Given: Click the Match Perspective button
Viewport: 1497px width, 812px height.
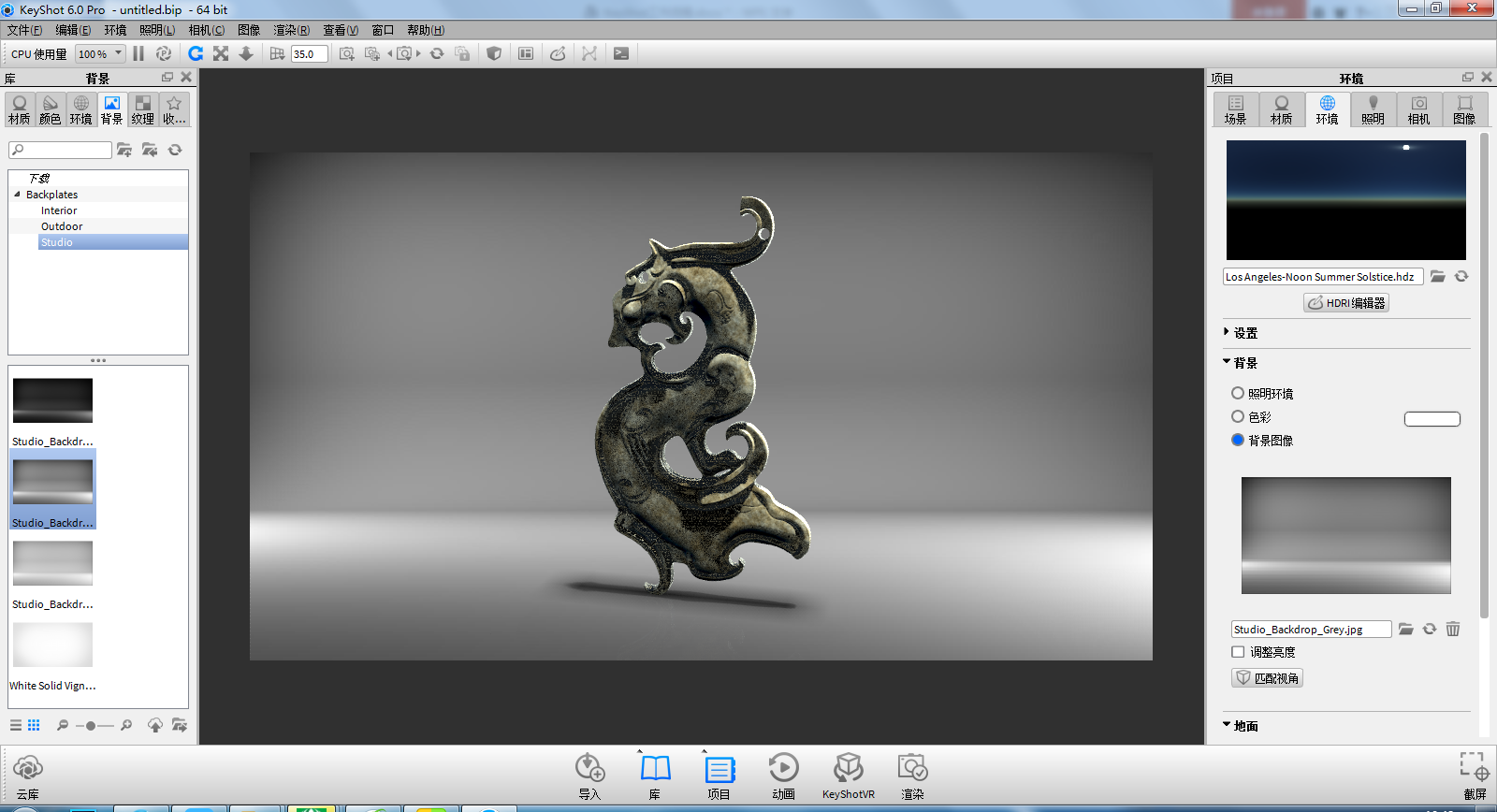Looking at the screenshot, I should tap(1267, 678).
